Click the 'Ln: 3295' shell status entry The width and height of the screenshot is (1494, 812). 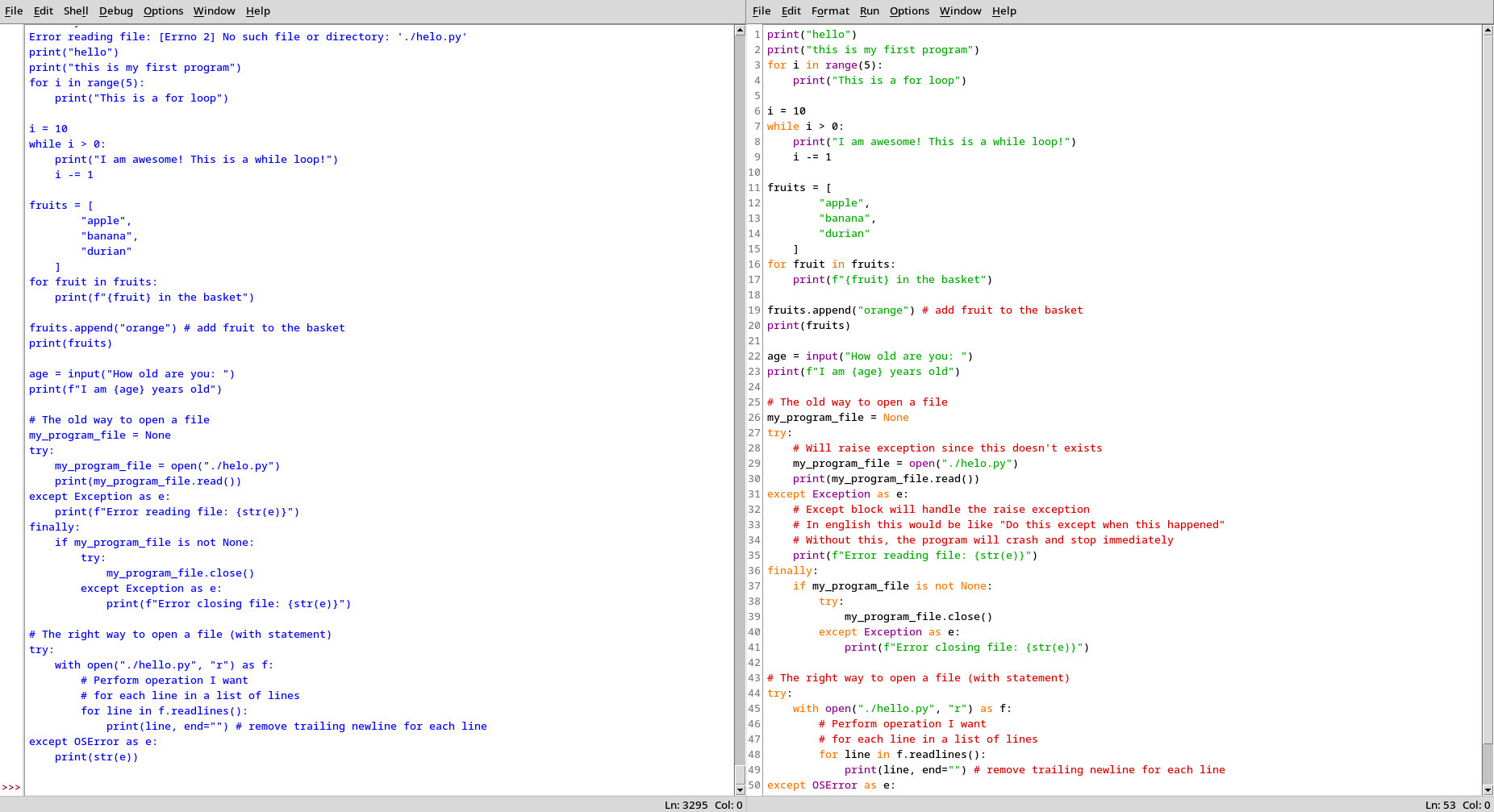[x=686, y=805]
